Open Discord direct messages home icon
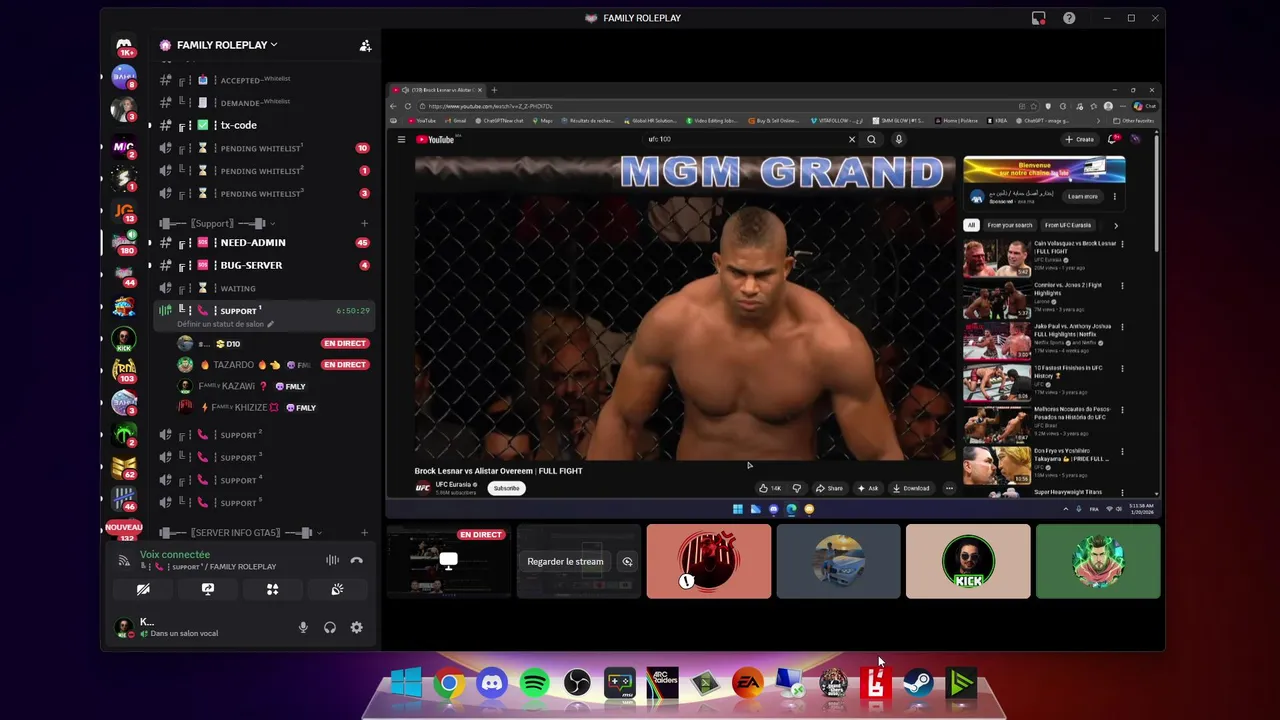This screenshot has height=720, width=1280. (124, 46)
